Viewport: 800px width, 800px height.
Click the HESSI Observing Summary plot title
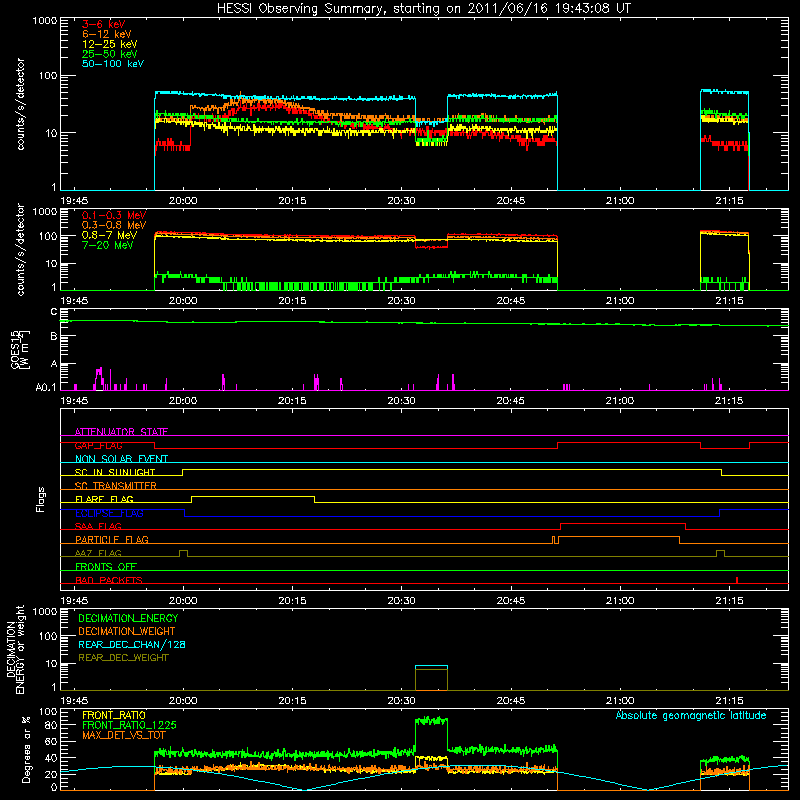[423, 9]
